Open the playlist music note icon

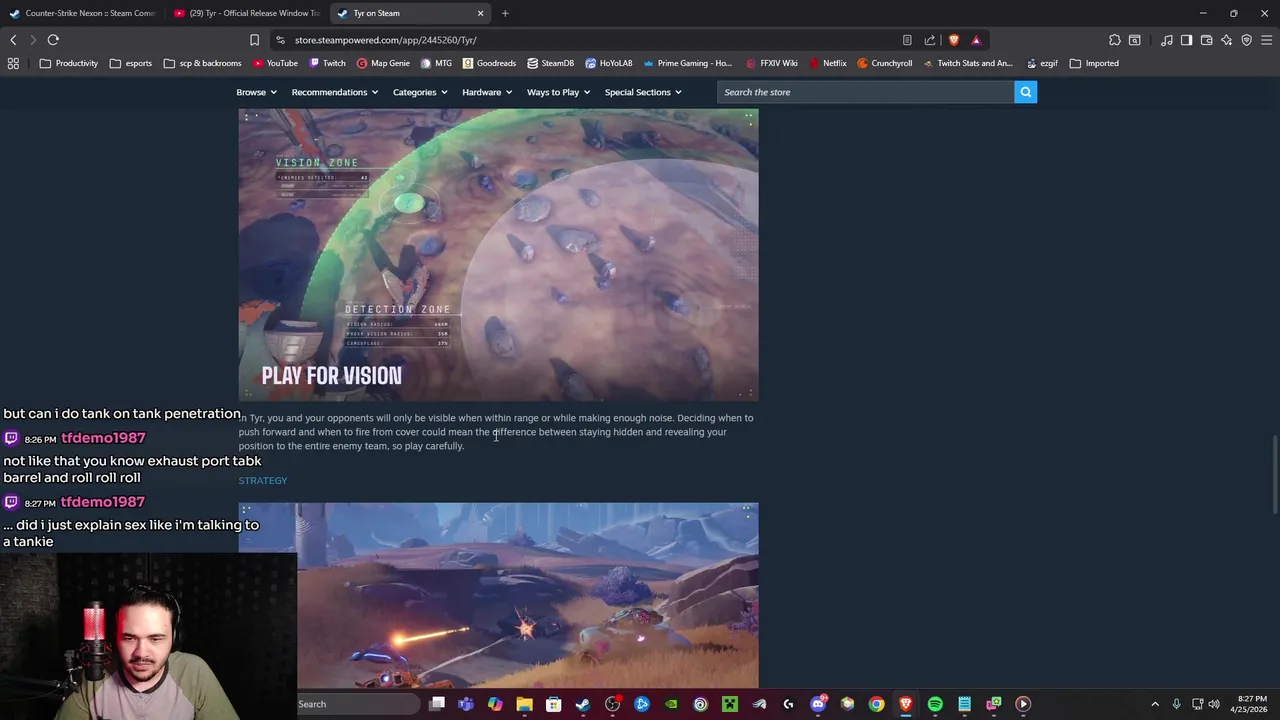[x=1167, y=40]
